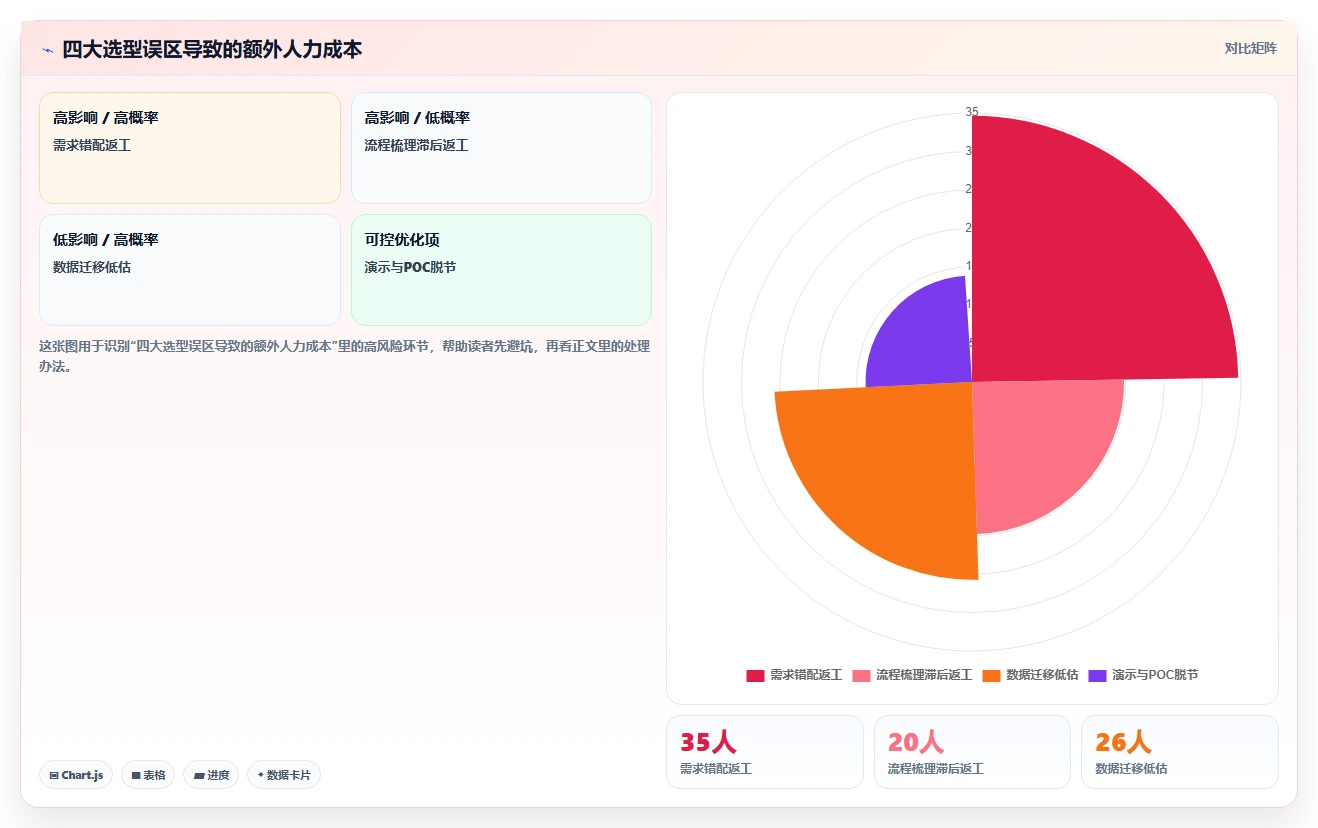Click the 26人 stat card
The image size is (1318, 828).
tap(1180, 752)
